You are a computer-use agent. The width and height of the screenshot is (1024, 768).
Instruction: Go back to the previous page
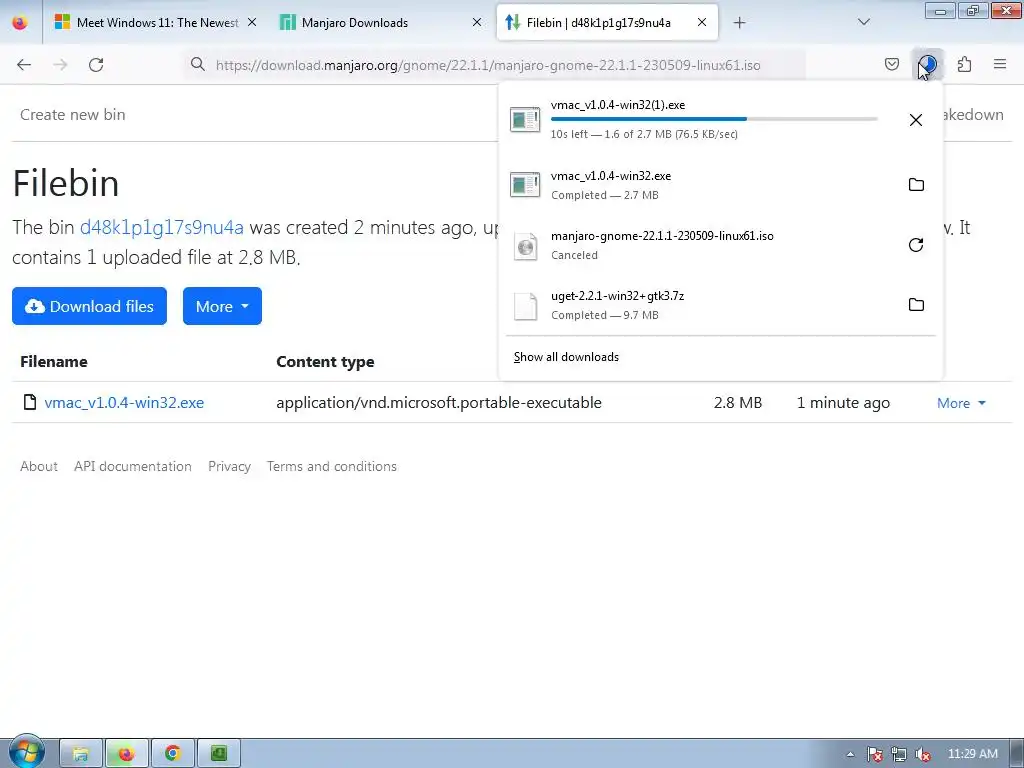(24, 65)
